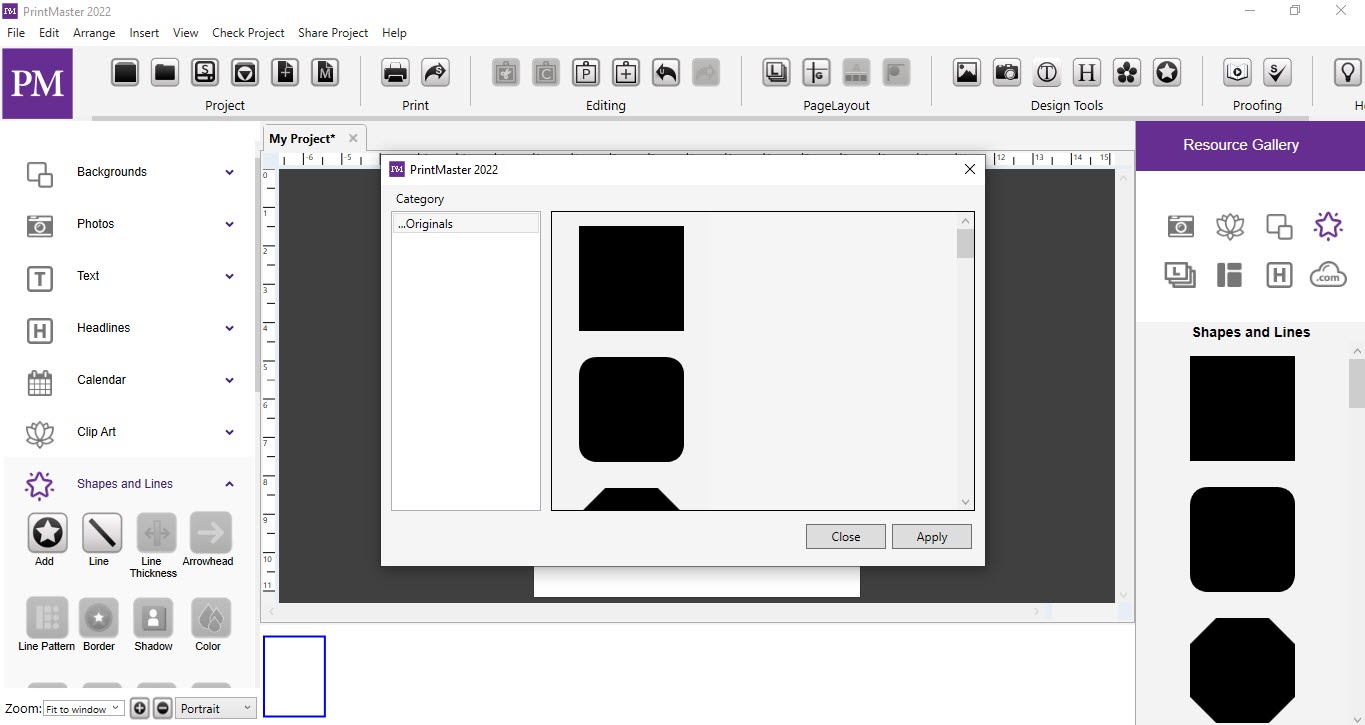The width and height of the screenshot is (1365, 725).
Task: Select the ...Originals category in dialog
Action: coord(466,224)
